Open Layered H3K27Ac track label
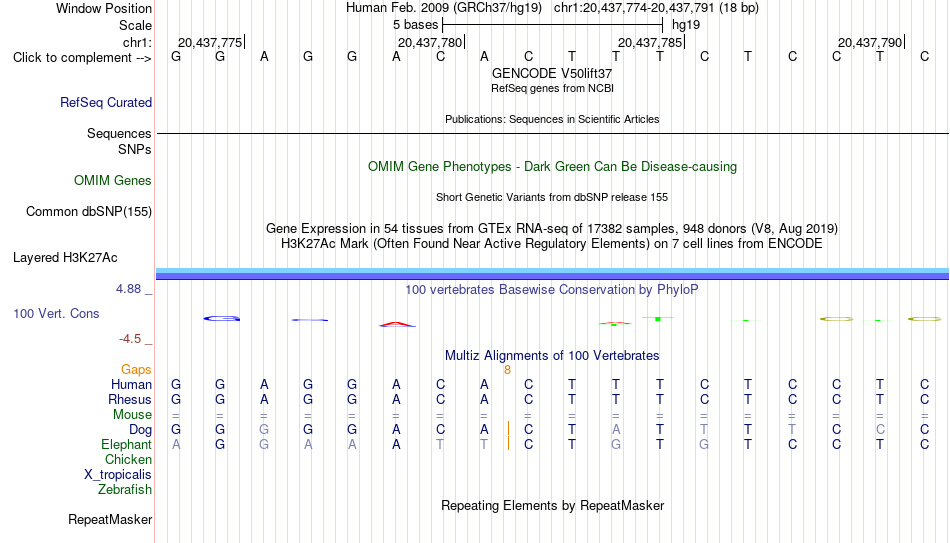This screenshot has height=543, width=950. point(65,258)
